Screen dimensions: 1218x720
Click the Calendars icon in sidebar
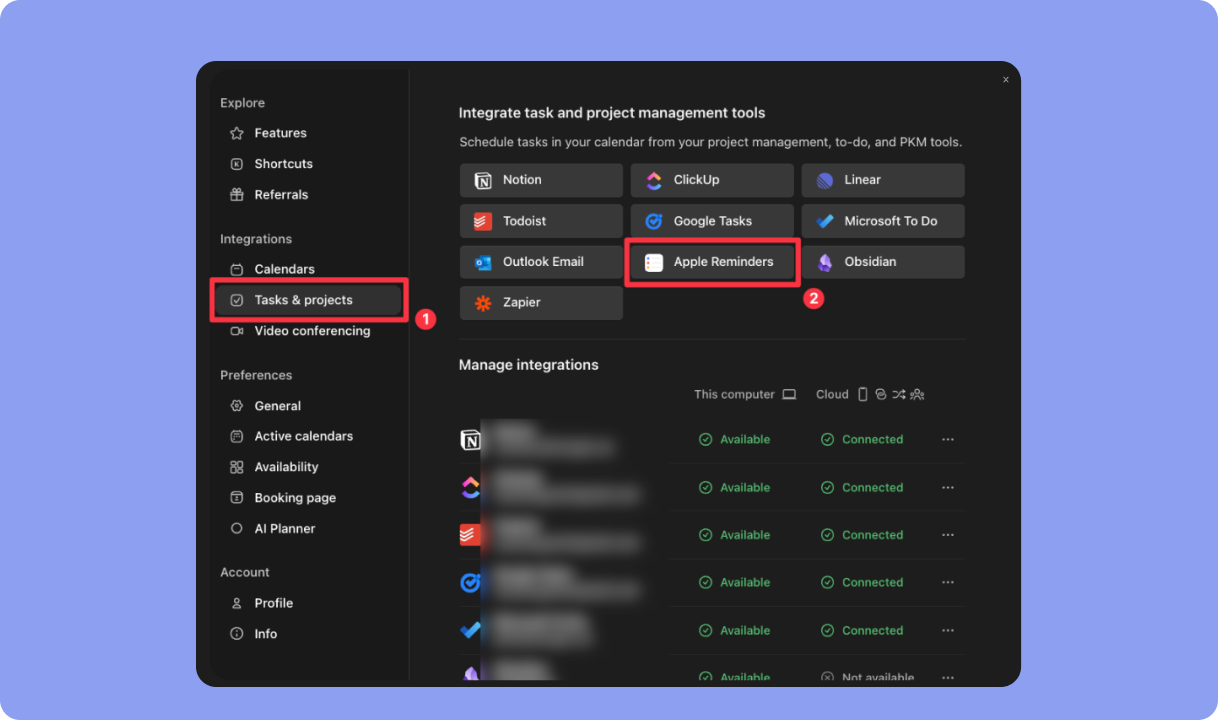coord(237,269)
